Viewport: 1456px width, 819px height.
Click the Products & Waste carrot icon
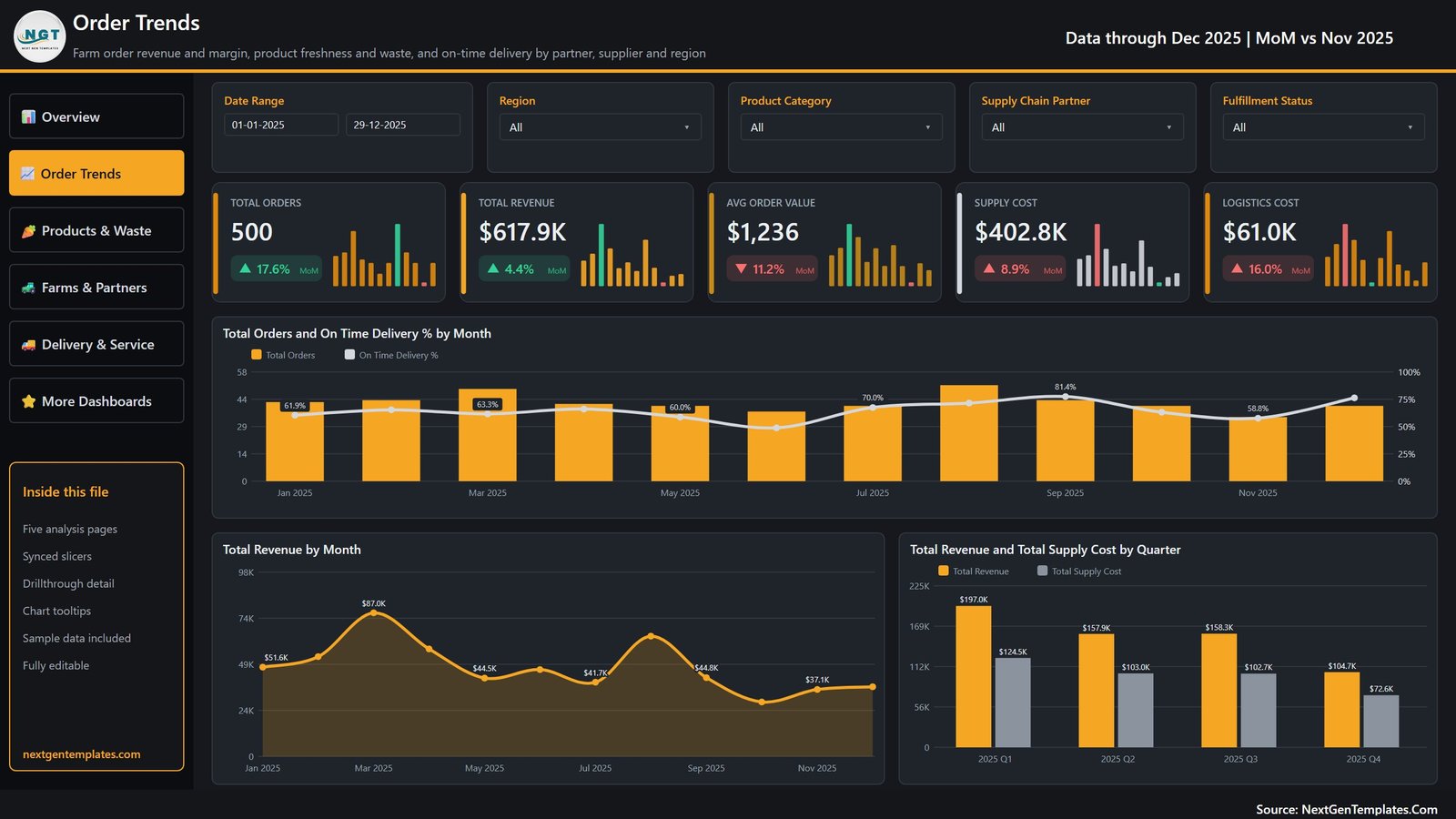pos(28,230)
